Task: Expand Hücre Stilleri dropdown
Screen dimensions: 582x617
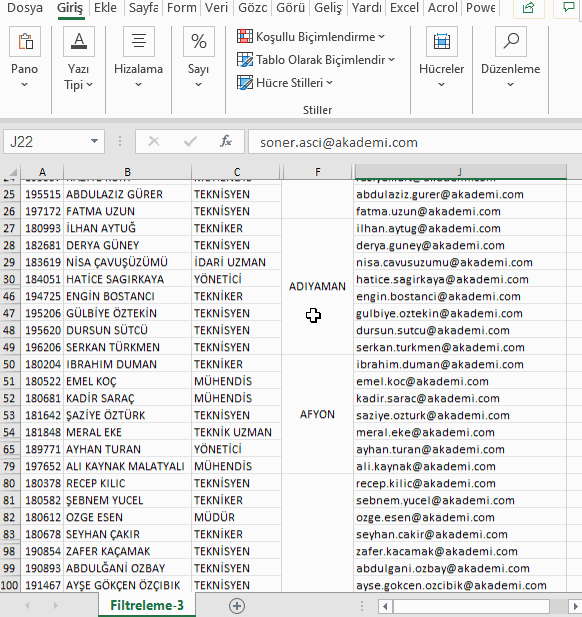Action: tap(285, 83)
